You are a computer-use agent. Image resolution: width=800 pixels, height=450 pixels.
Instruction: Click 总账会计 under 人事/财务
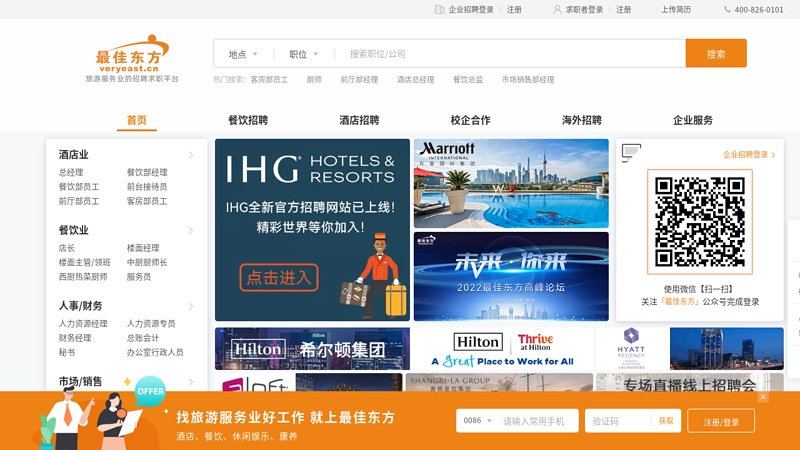[143, 338]
